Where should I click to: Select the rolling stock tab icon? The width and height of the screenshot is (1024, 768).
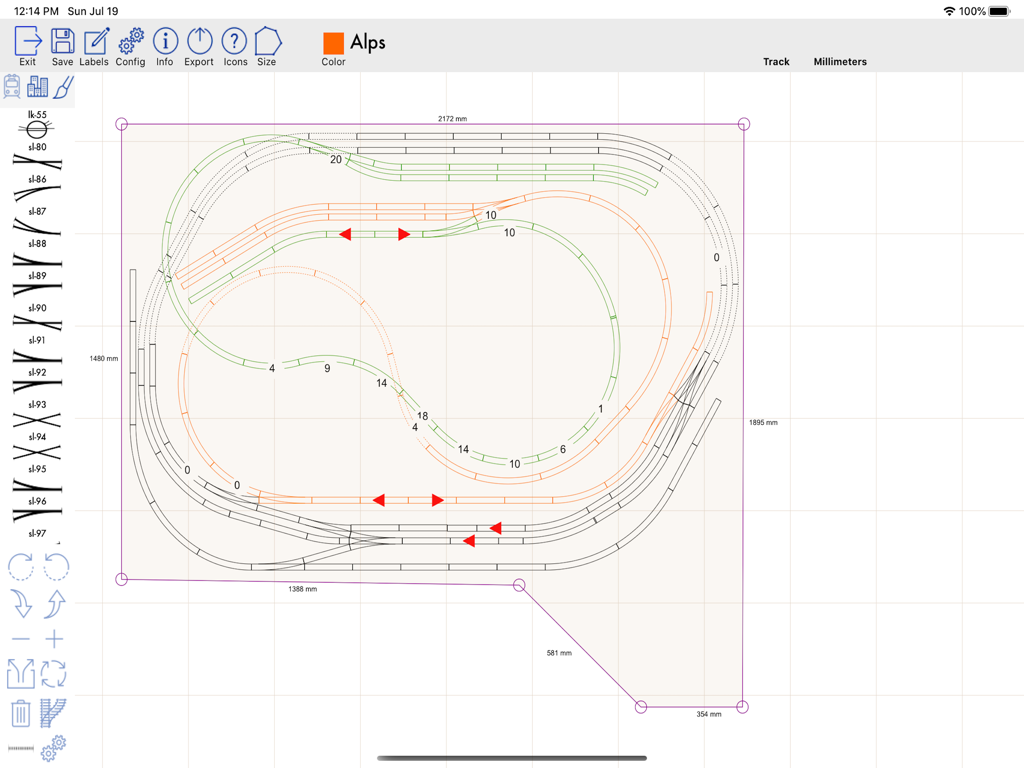point(12,87)
